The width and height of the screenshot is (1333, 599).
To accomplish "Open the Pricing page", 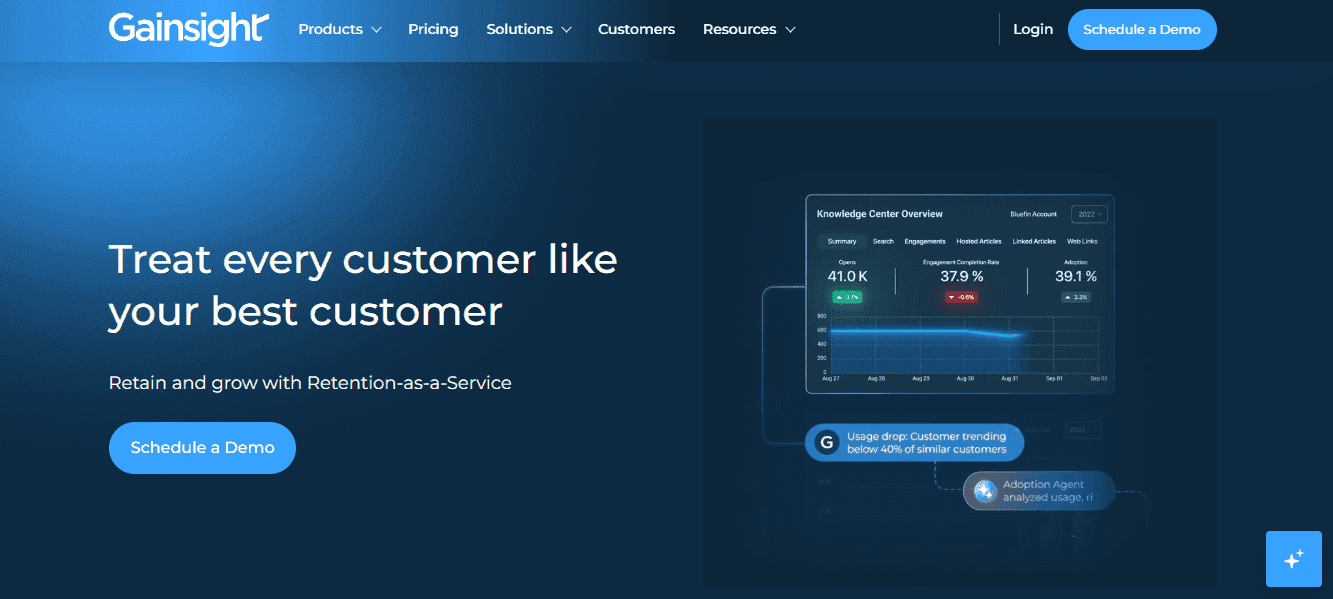I will point(433,29).
